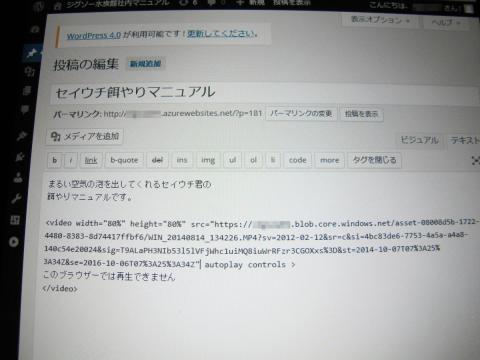Screen dimensions: 480x360
Task: Open the Pages sidebar icon
Action: coord(27,90)
